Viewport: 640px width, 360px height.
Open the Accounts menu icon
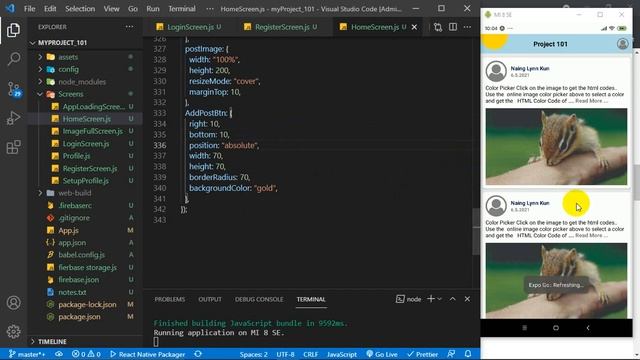coord(13,303)
